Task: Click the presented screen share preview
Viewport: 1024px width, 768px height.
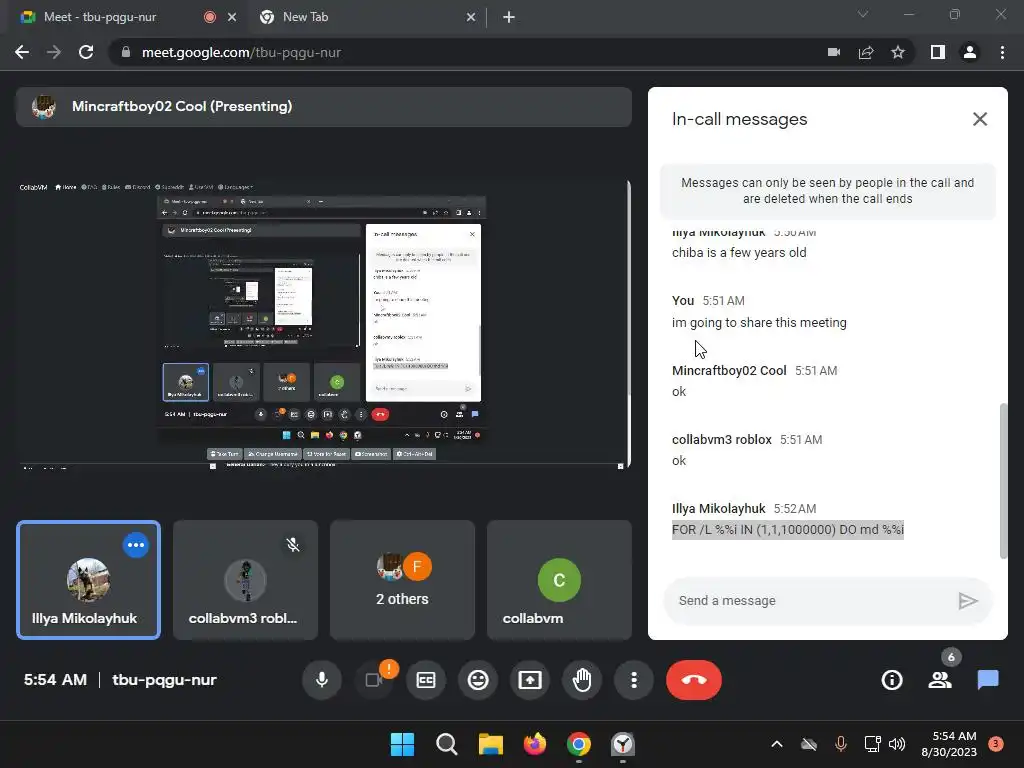Action: click(323, 325)
